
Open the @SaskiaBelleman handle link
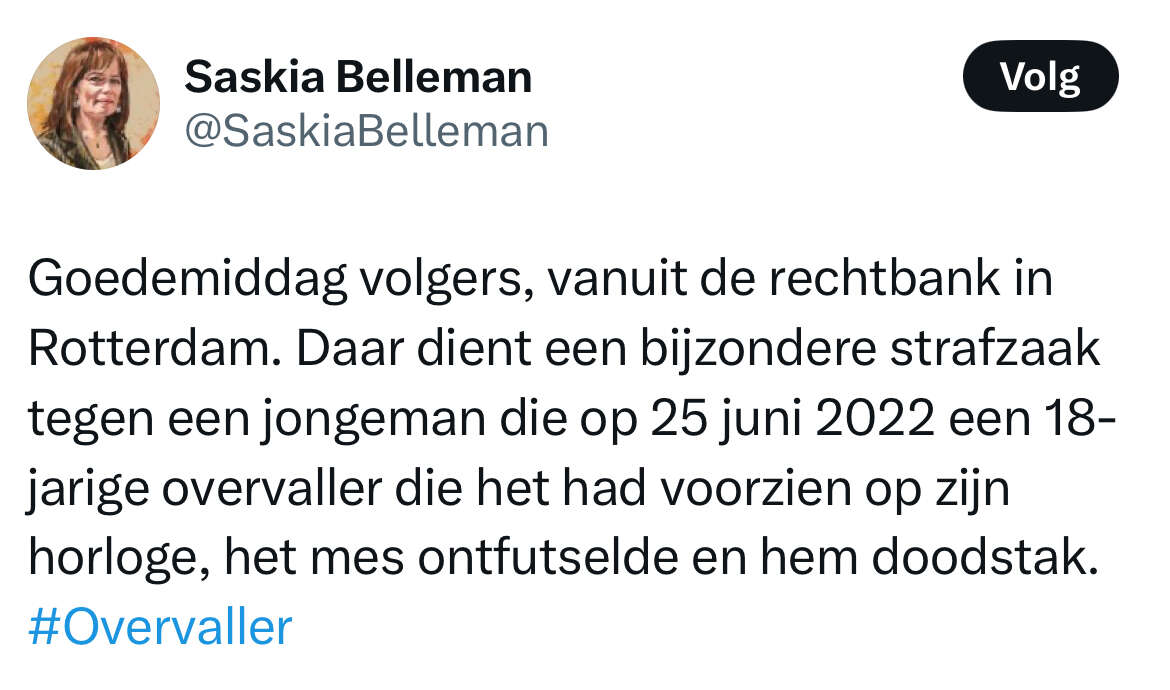tap(366, 131)
